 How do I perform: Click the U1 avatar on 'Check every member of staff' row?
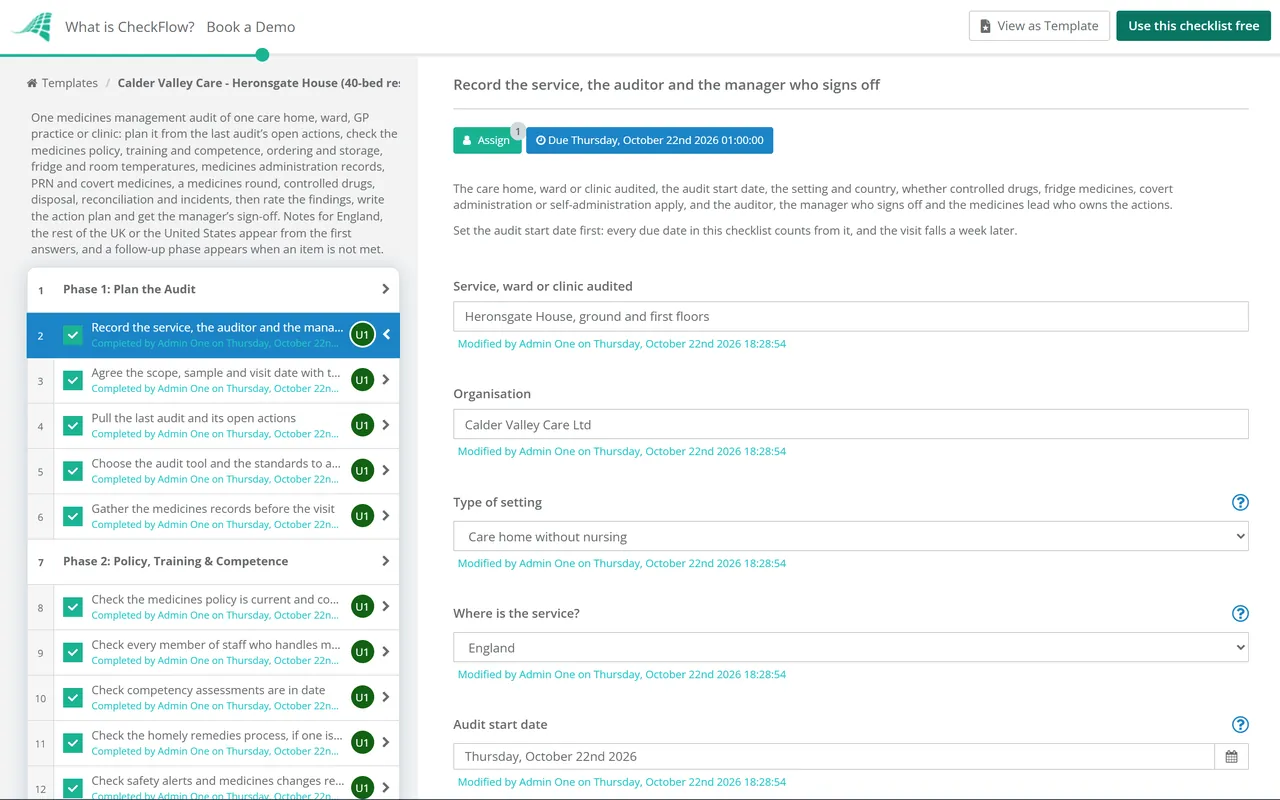click(362, 652)
